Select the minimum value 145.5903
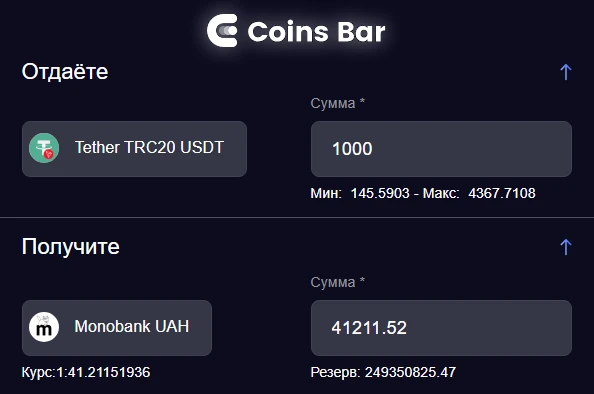594x394 pixels. coord(380,193)
